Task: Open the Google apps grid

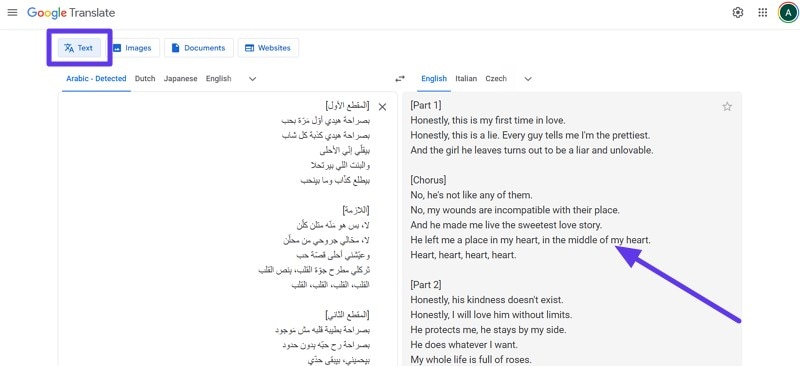Action: pyautogui.click(x=763, y=13)
